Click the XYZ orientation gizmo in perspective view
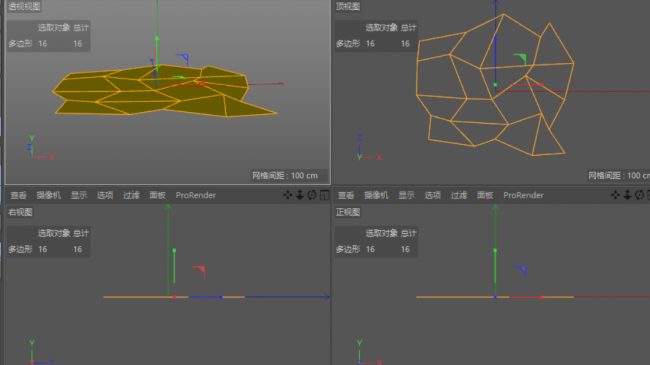The image size is (650, 365). click(x=40, y=148)
